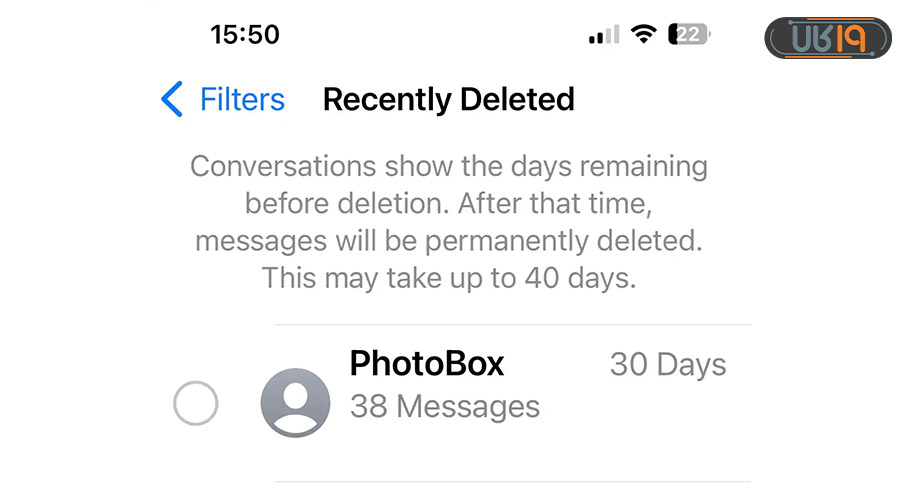
Task: Click the UB19 logo badge
Action: [x=828, y=39]
